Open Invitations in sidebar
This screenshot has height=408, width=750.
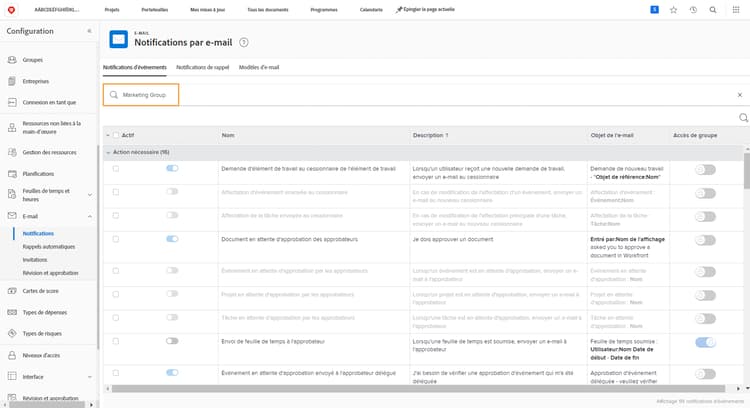pyautogui.click(x=35, y=260)
